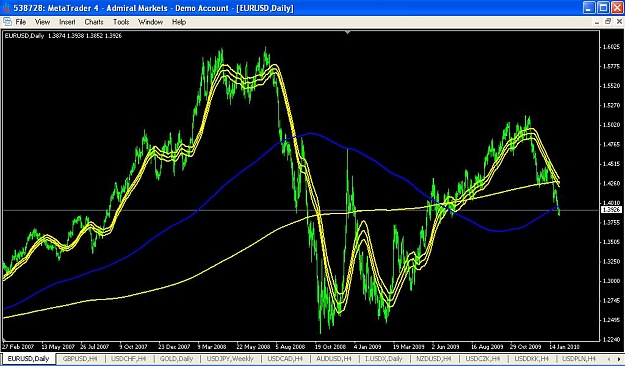Click the EURUSD,Daily OHLC header text
Viewport: 625px width, 366px height.
(x=63, y=35)
